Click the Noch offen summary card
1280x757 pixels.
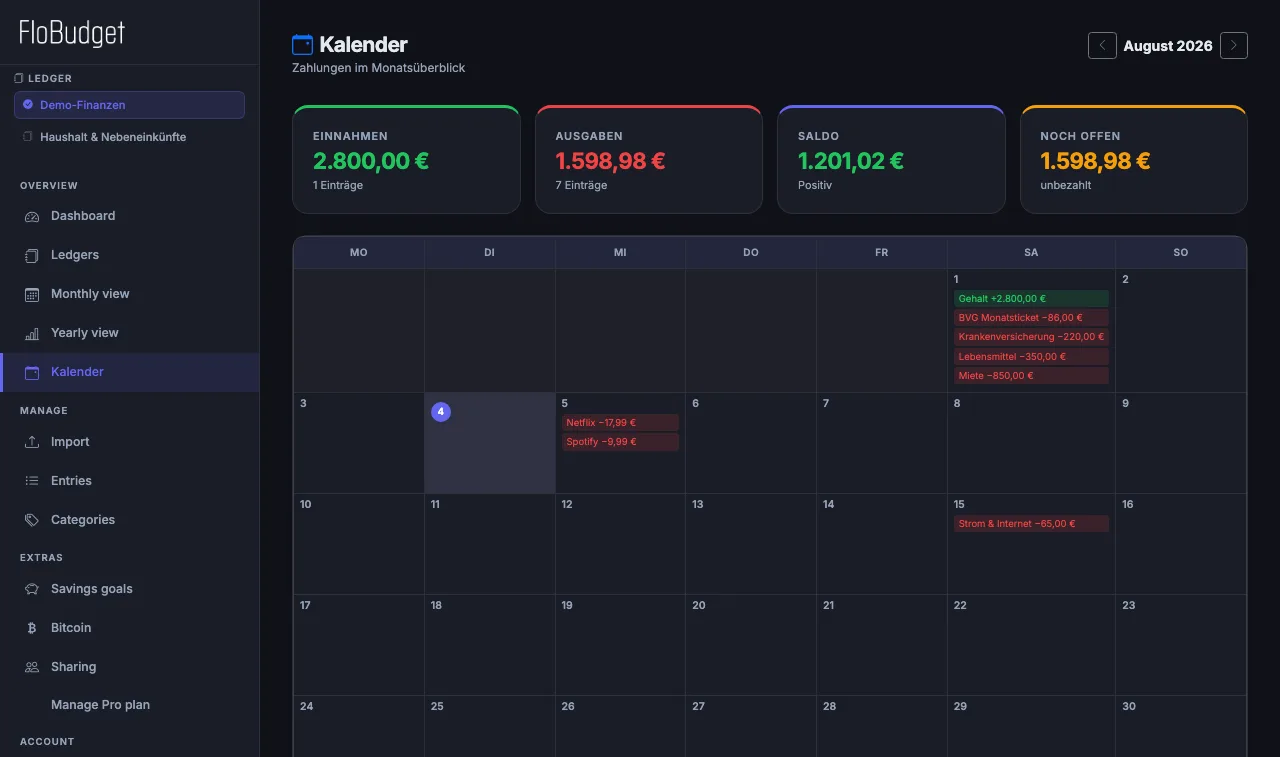pyautogui.click(x=1134, y=159)
